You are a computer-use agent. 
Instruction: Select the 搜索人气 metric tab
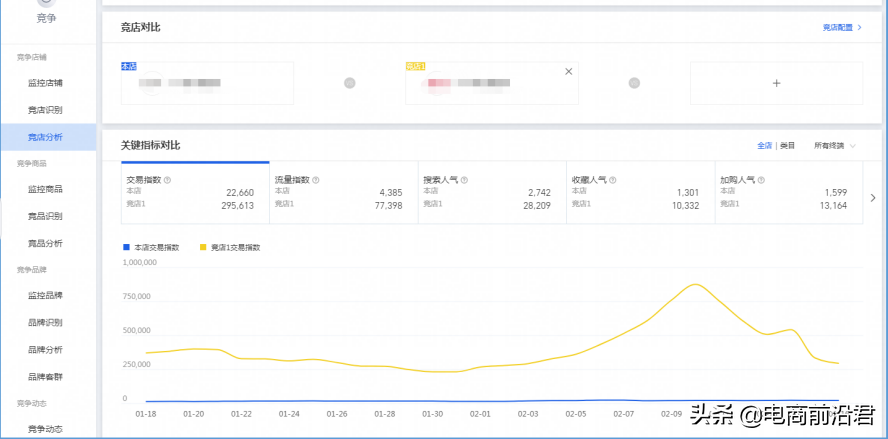tap(492, 193)
